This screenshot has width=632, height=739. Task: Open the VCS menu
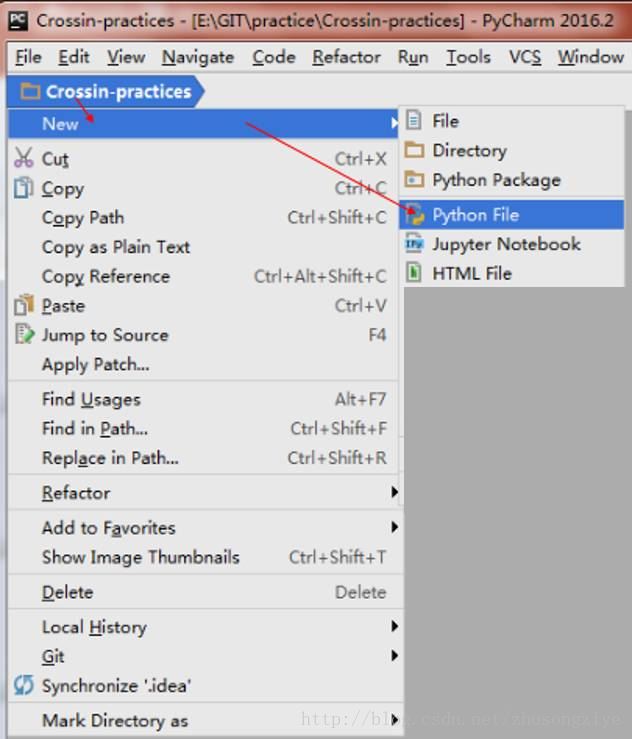(x=525, y=57)
